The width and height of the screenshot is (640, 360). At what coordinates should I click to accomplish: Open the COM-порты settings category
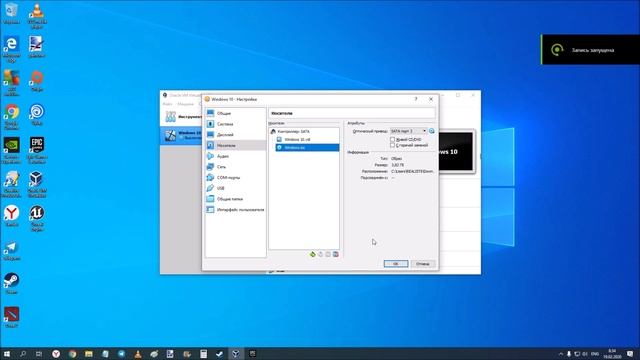pyautogui.click(x=236, y=178)
